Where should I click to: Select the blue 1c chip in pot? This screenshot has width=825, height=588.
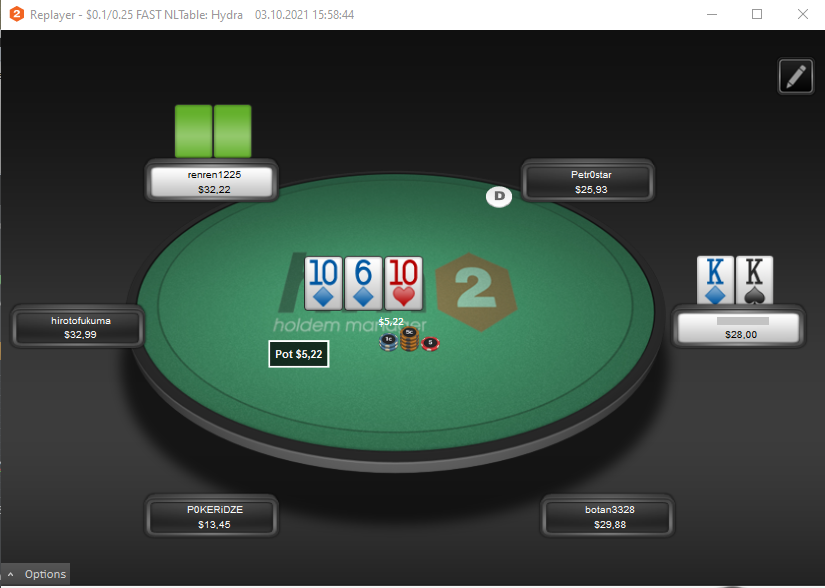pyautogui.click(x=388, y=342)
